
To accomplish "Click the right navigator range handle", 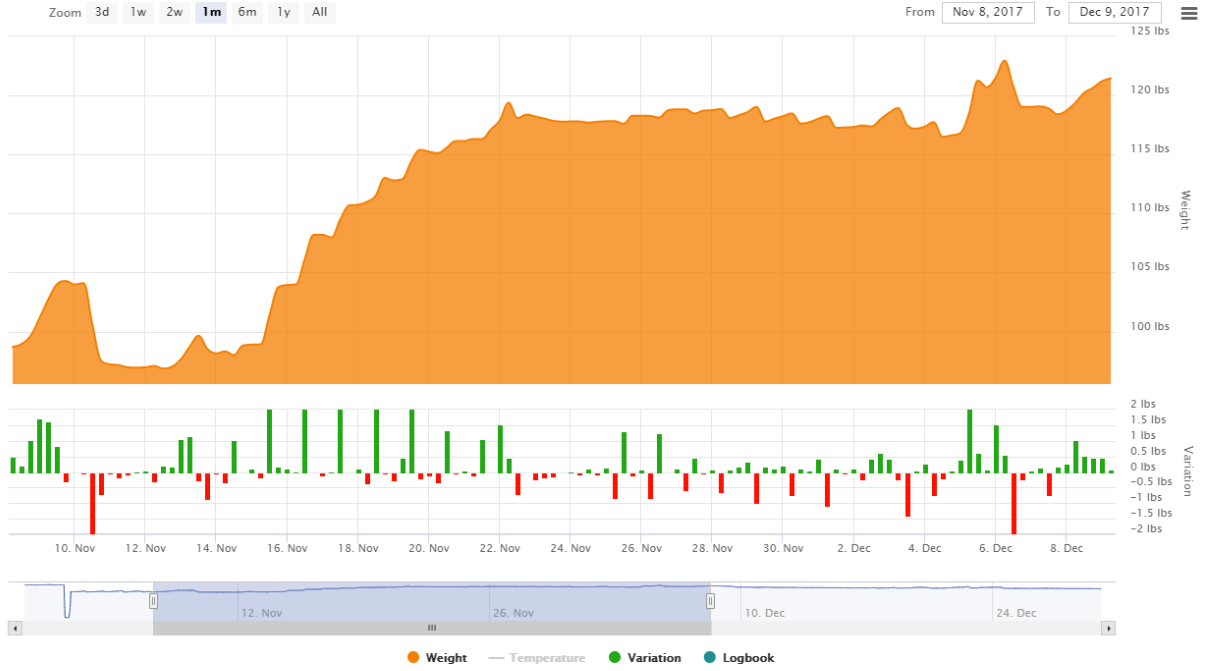I will pyautogui.click(x=711, y=601).
